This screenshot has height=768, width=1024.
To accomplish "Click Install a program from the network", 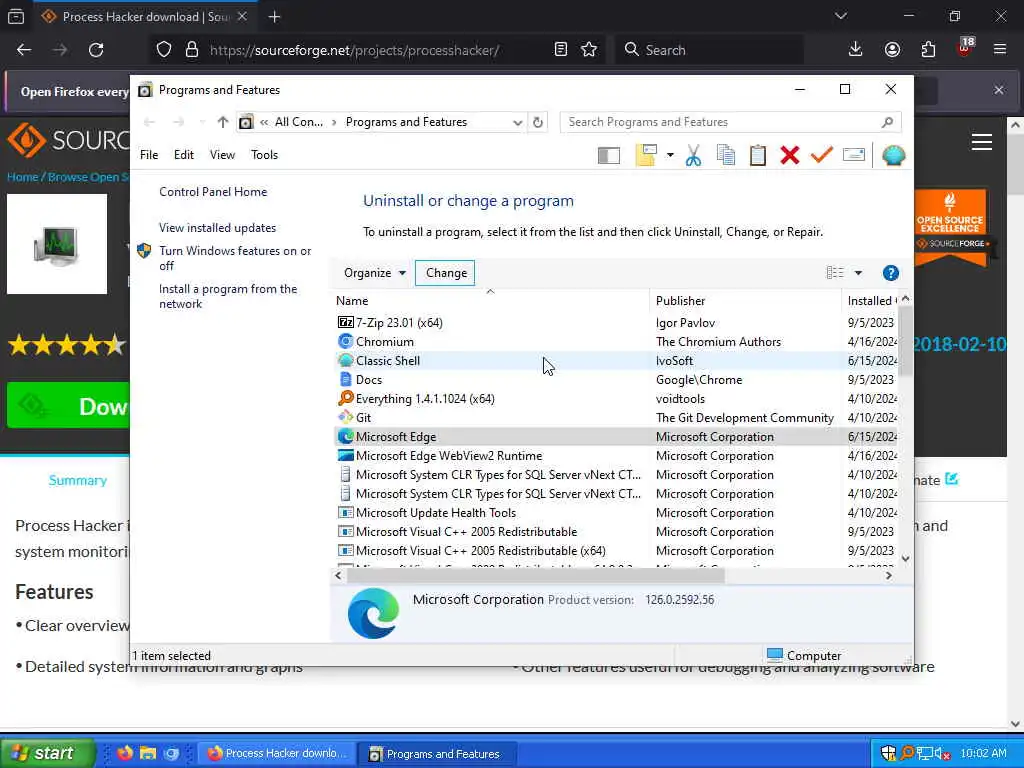I will (x=228, y=296).
